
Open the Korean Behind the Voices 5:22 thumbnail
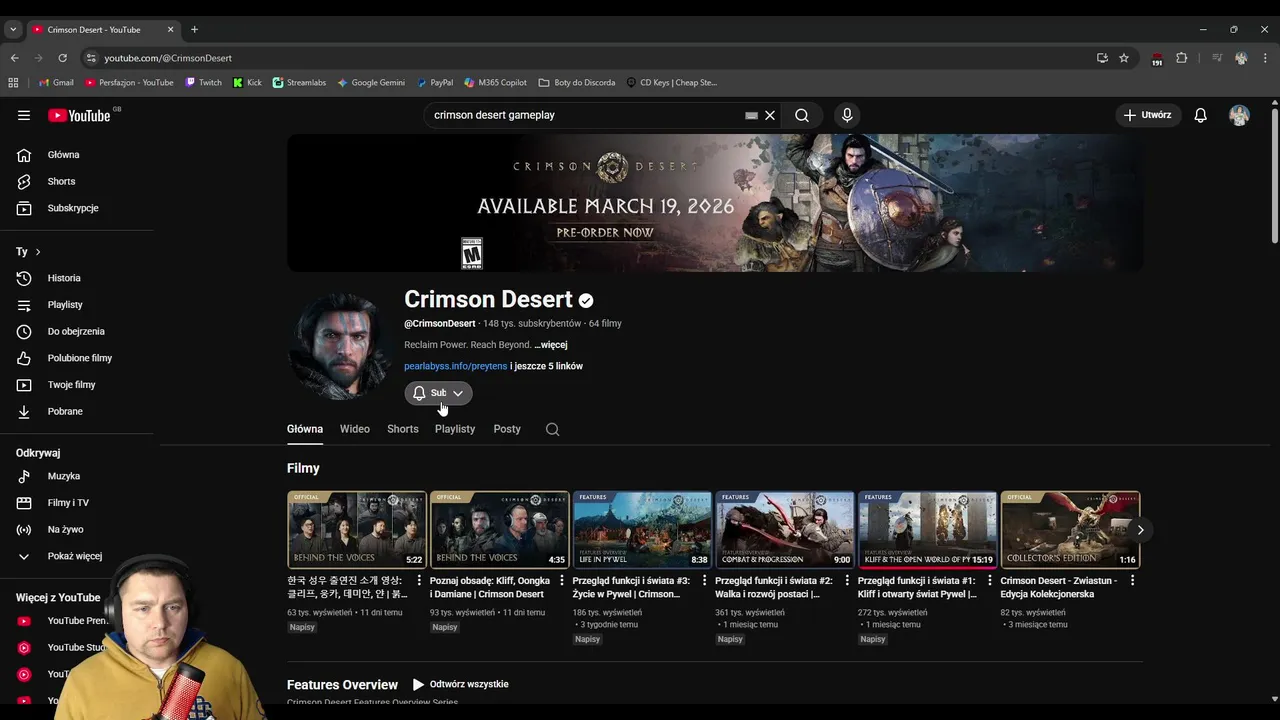[x=357, y=530]
